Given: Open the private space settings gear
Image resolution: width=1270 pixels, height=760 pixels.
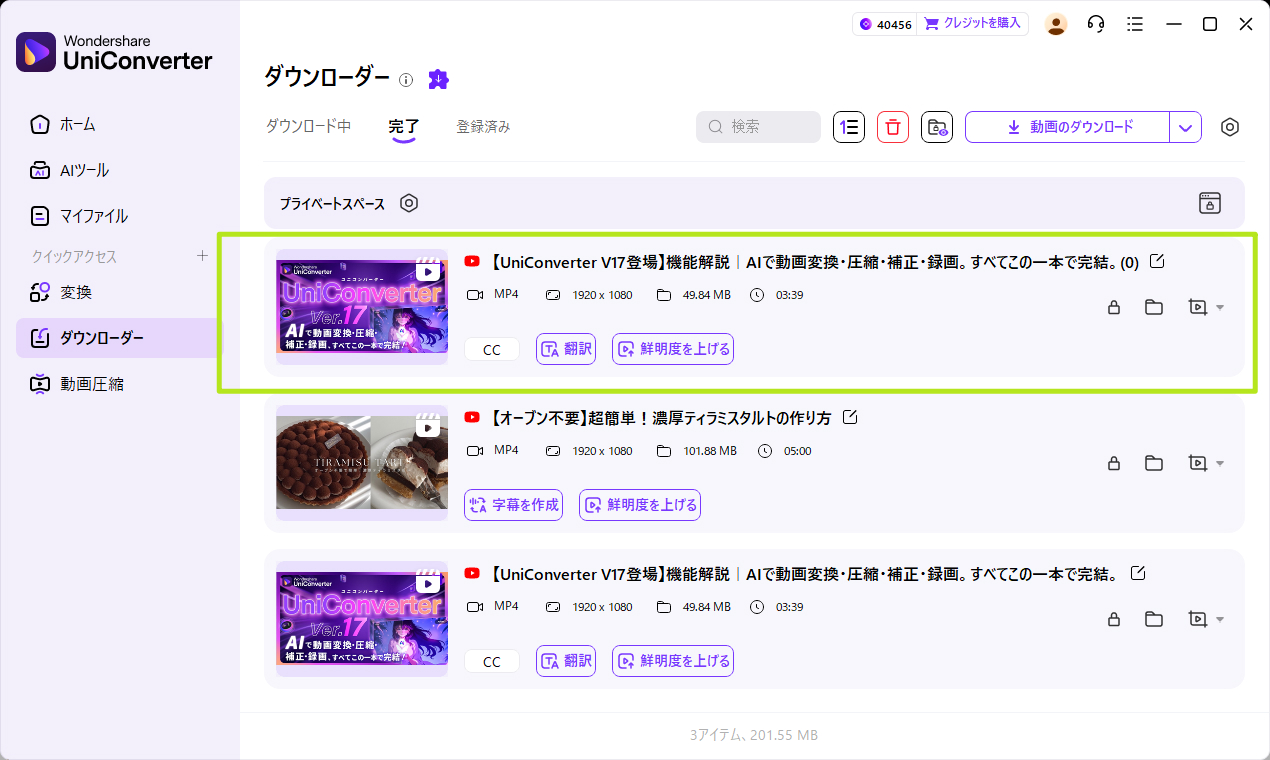Looking at the screenshot, I should (409, 203).
